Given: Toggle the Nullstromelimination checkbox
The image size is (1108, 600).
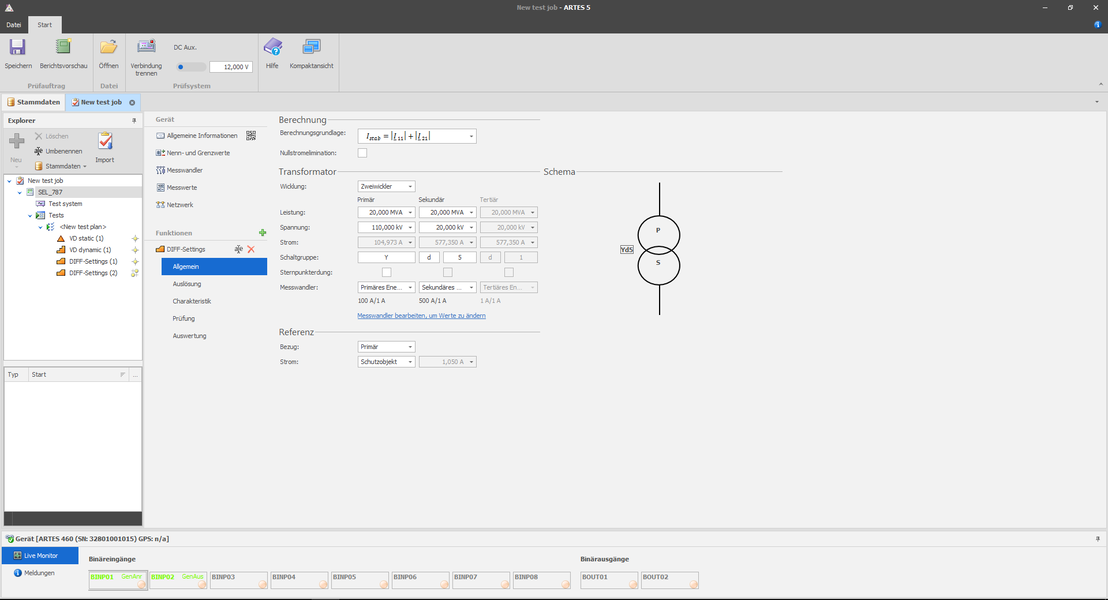Looking at the screenshot, I should click(x=363, y=153).
